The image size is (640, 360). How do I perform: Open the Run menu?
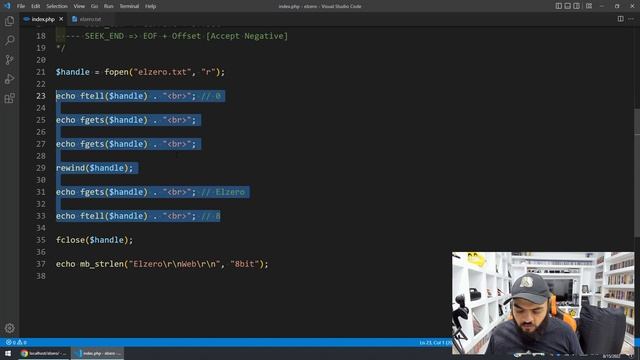point(109,6)
